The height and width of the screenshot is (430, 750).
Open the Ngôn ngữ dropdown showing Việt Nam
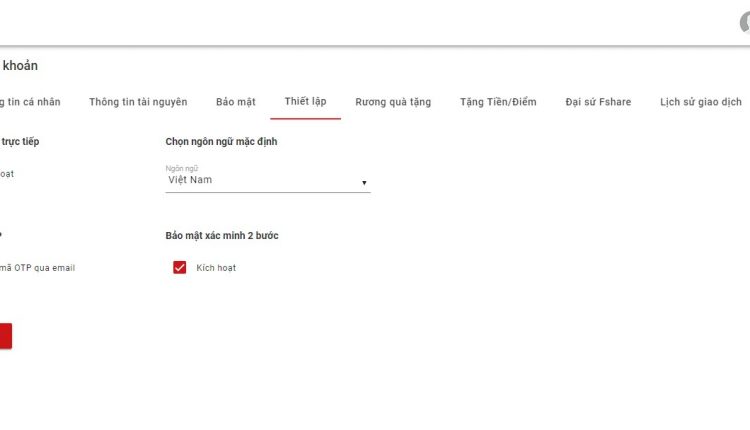pos(268,179)
